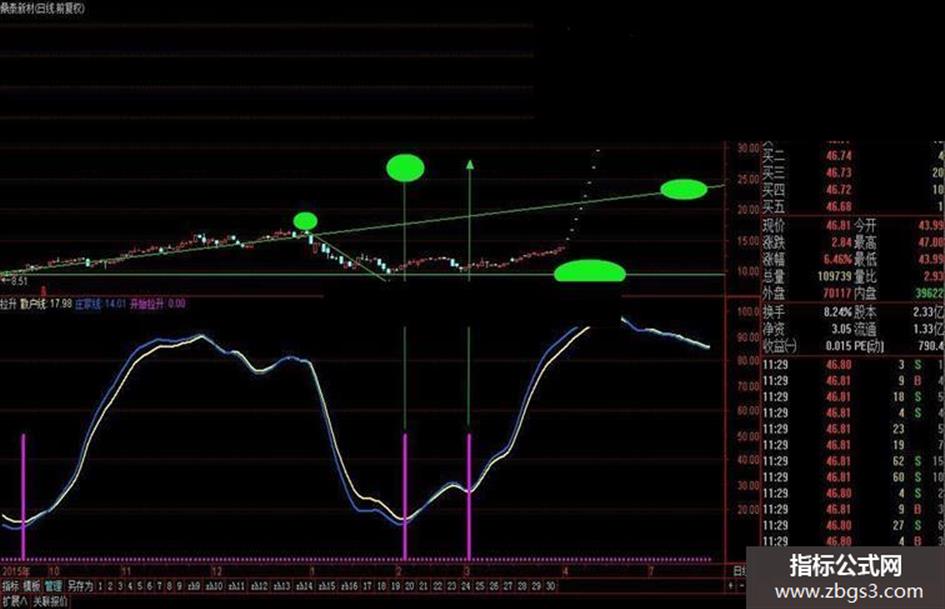This screenshot has height=609, width=945.
Task: Expand the 扩展∧ panel
Action: point(14,601)
